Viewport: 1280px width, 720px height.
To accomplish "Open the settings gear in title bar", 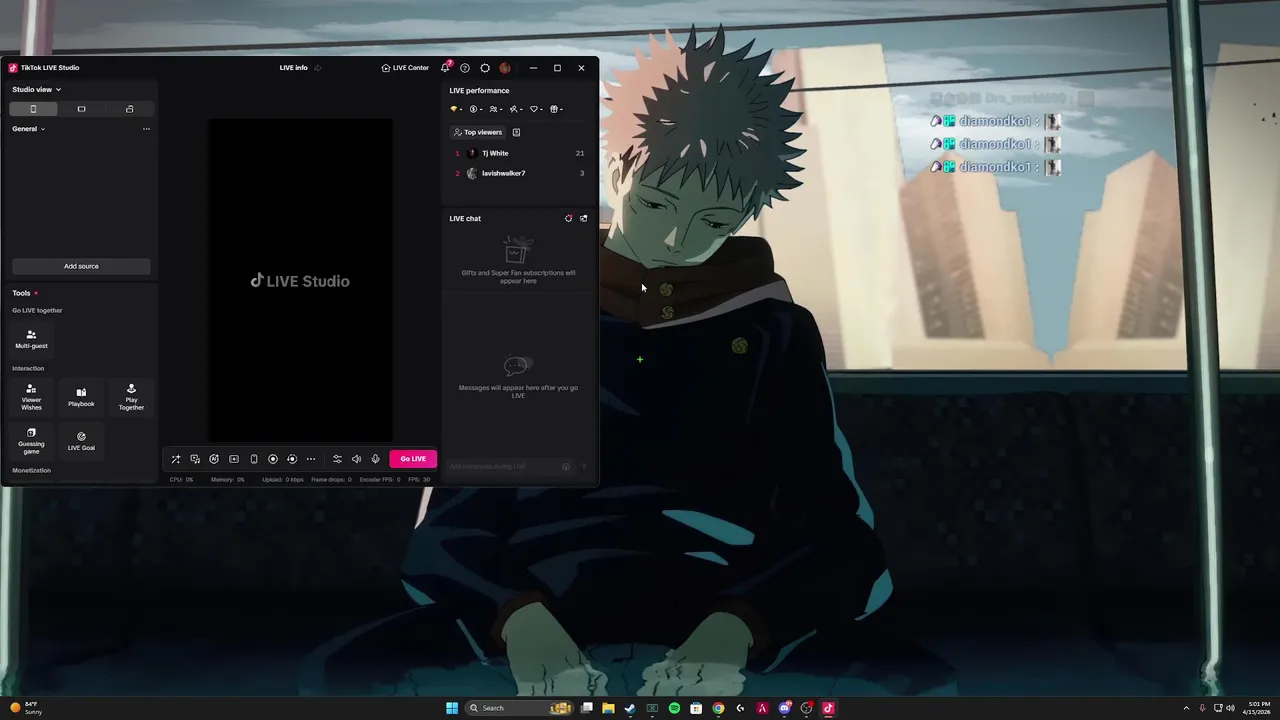I will tap(485, 68).
